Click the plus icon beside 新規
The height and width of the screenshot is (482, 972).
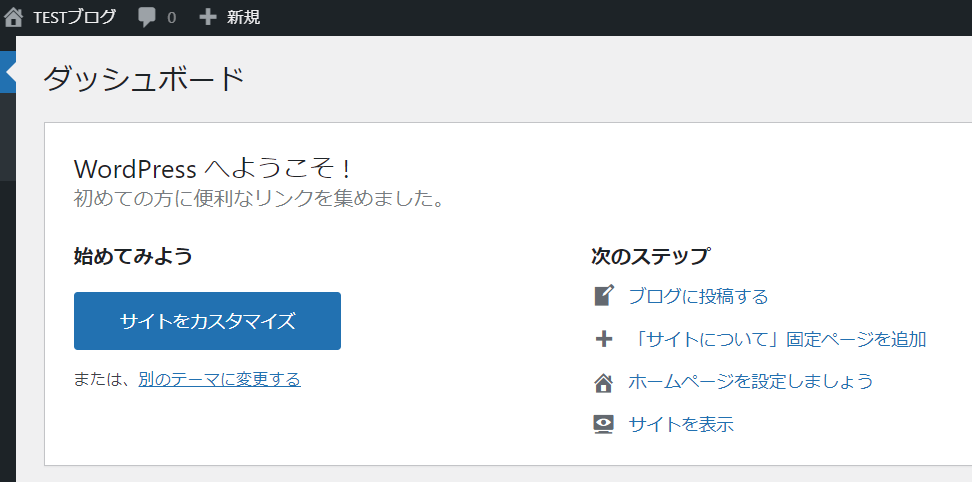pos(208,17)
